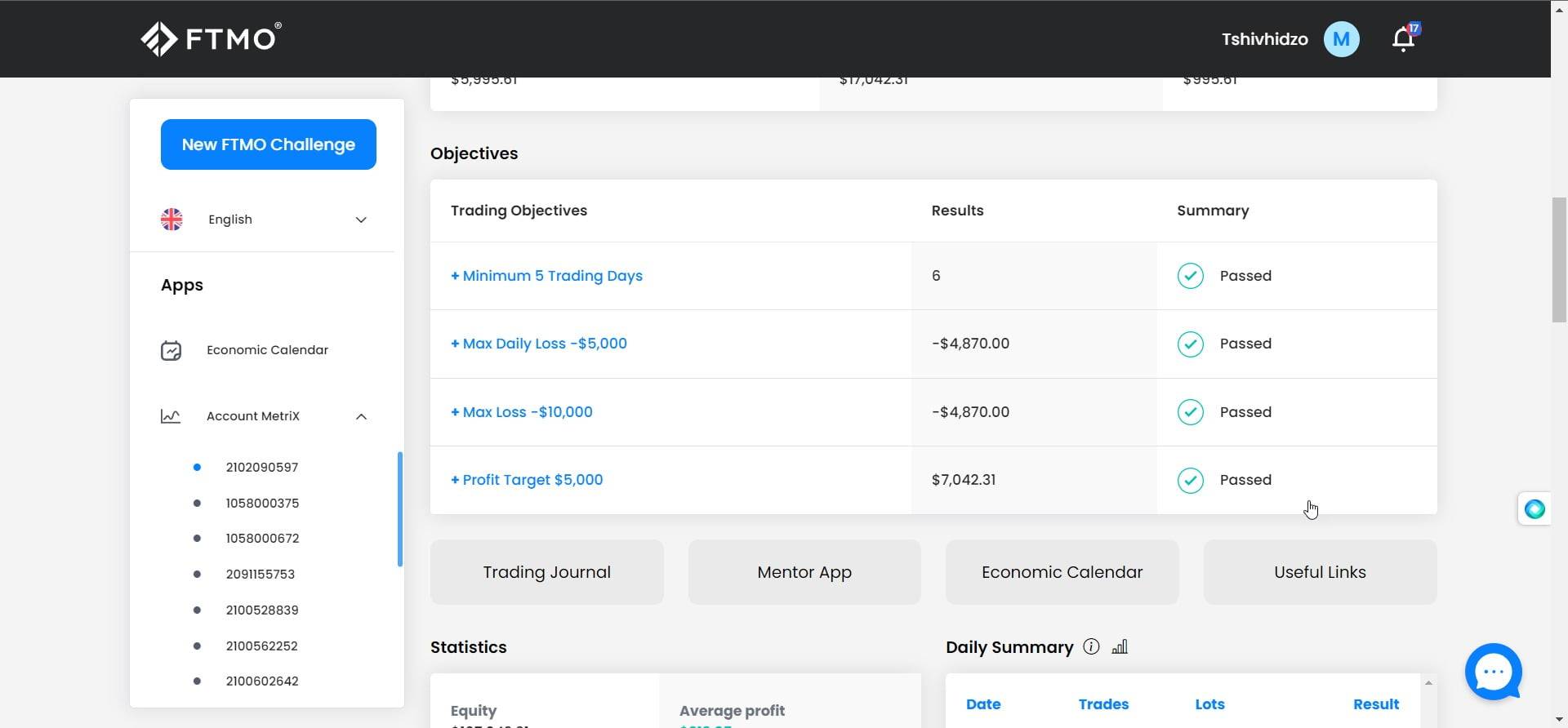This screenshot has width=1568, height=728.
Task: Select account 1058000375 in sidebar
Action: 262,504
